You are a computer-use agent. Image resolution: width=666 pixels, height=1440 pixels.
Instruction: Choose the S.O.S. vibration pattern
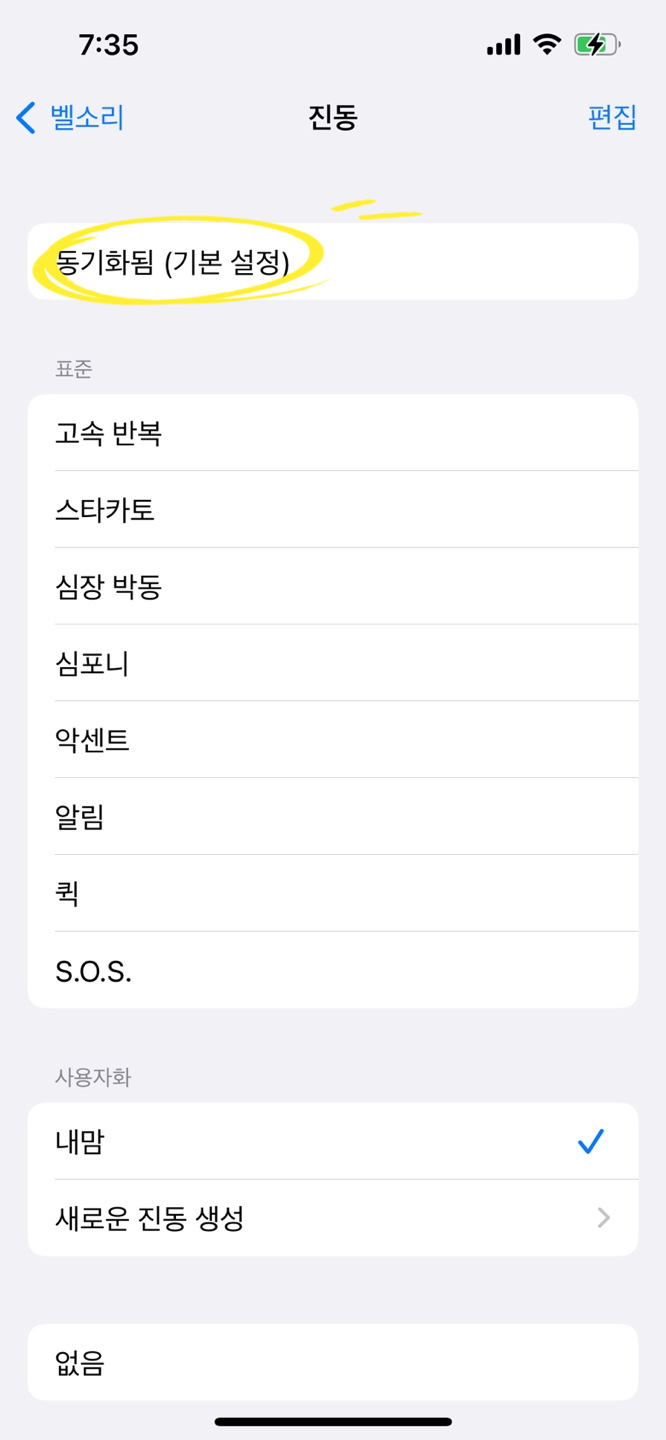333,971
